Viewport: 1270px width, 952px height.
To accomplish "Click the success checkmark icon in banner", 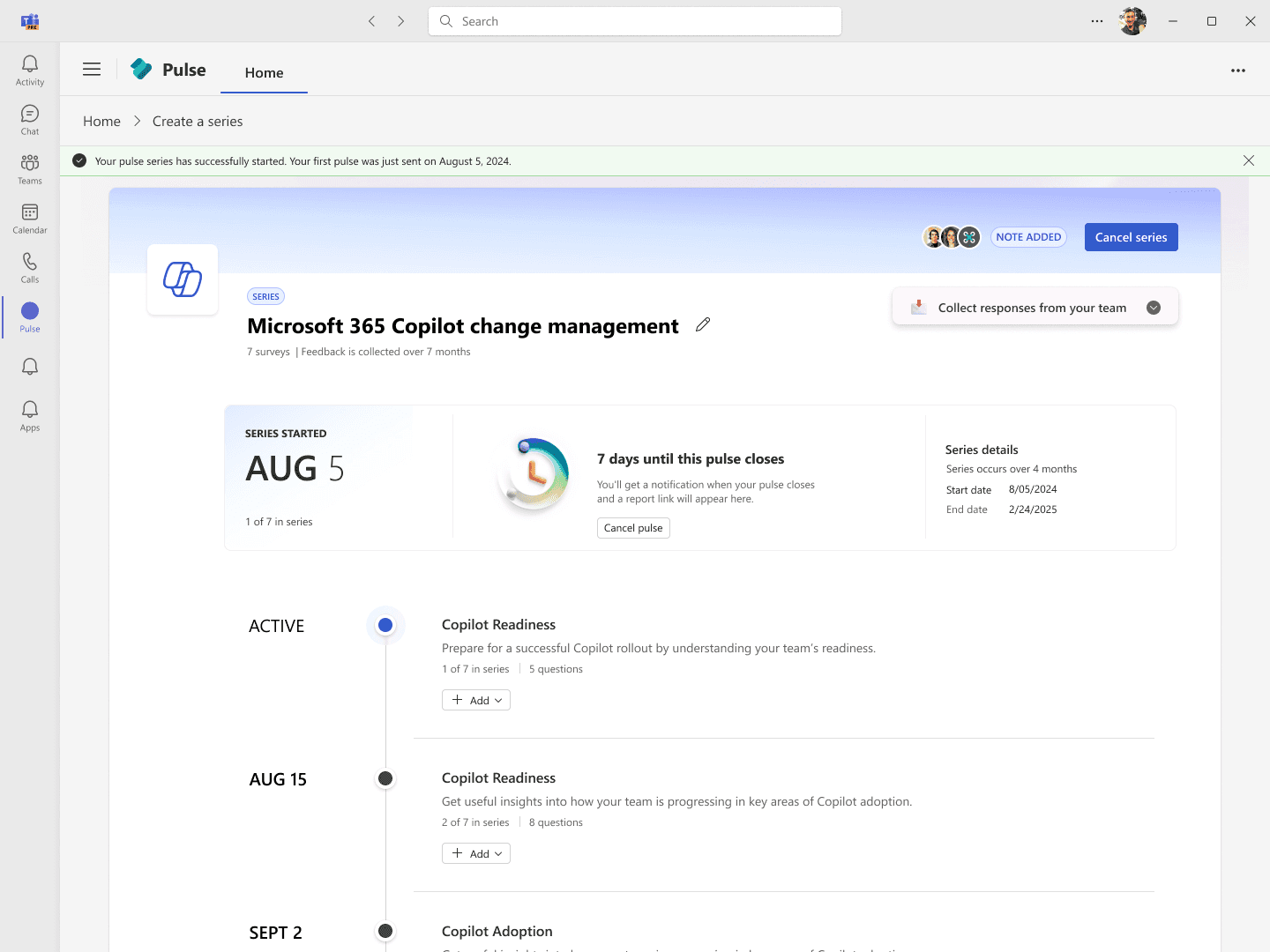I will pos(79,160).
